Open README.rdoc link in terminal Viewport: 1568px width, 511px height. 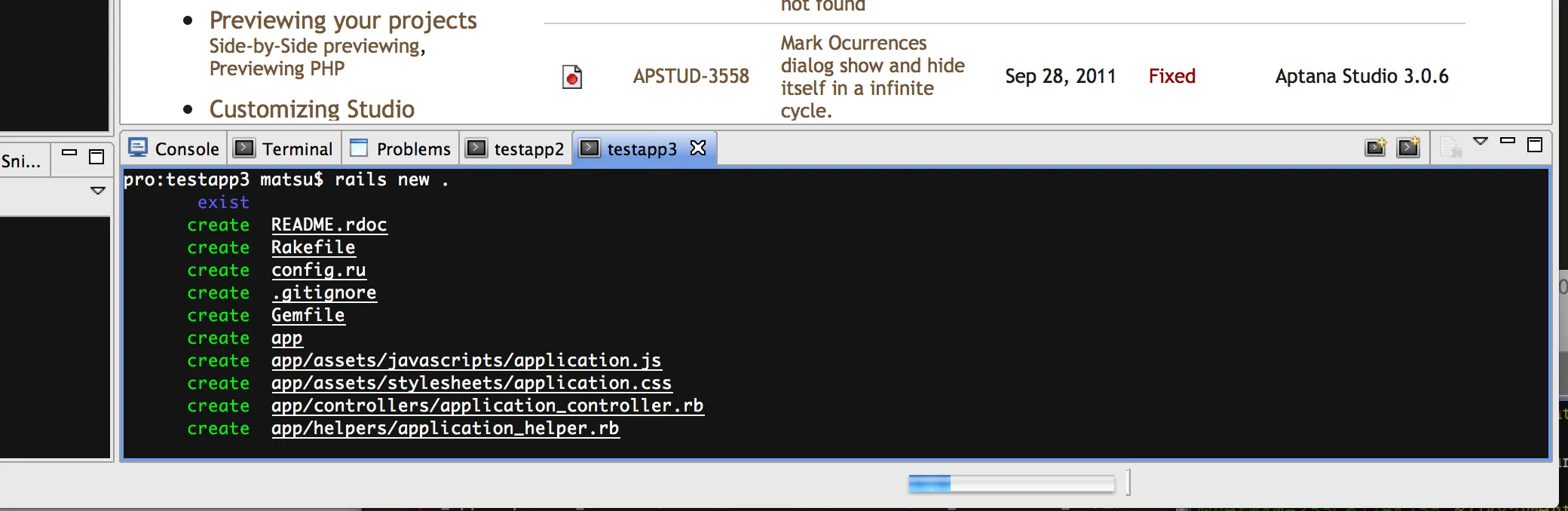[329, 225]
